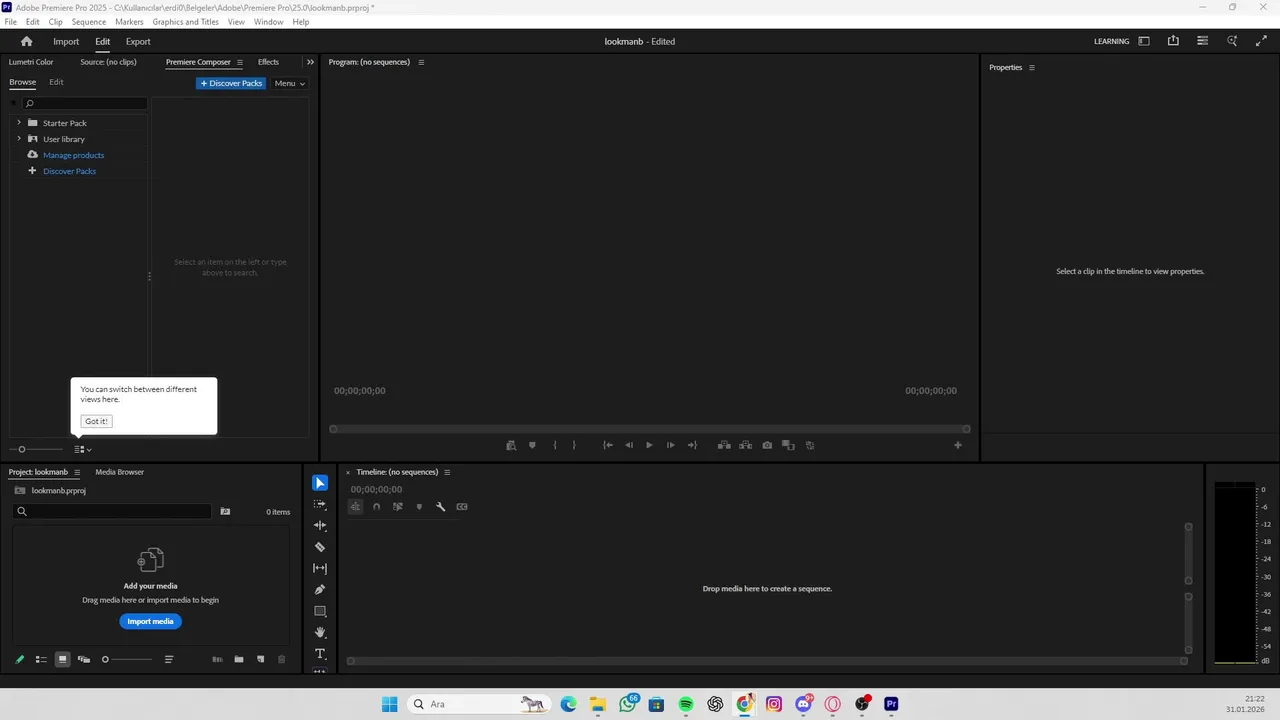Click the + Discover Packs button
This screenshot has width=1280, height=720.
click(231, 83)
